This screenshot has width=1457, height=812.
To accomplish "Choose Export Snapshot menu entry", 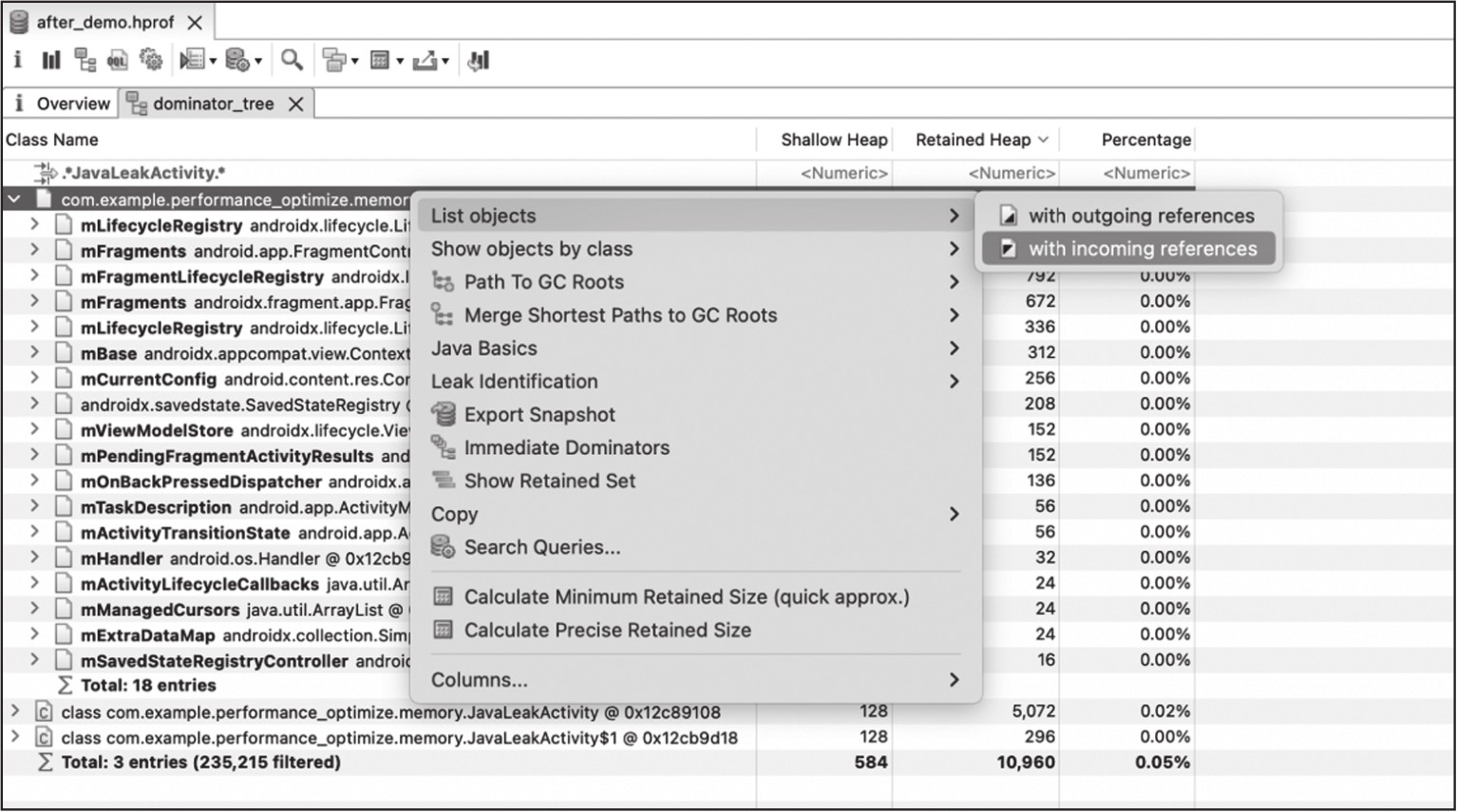I will pyautogui.click(x=694, y=415).
